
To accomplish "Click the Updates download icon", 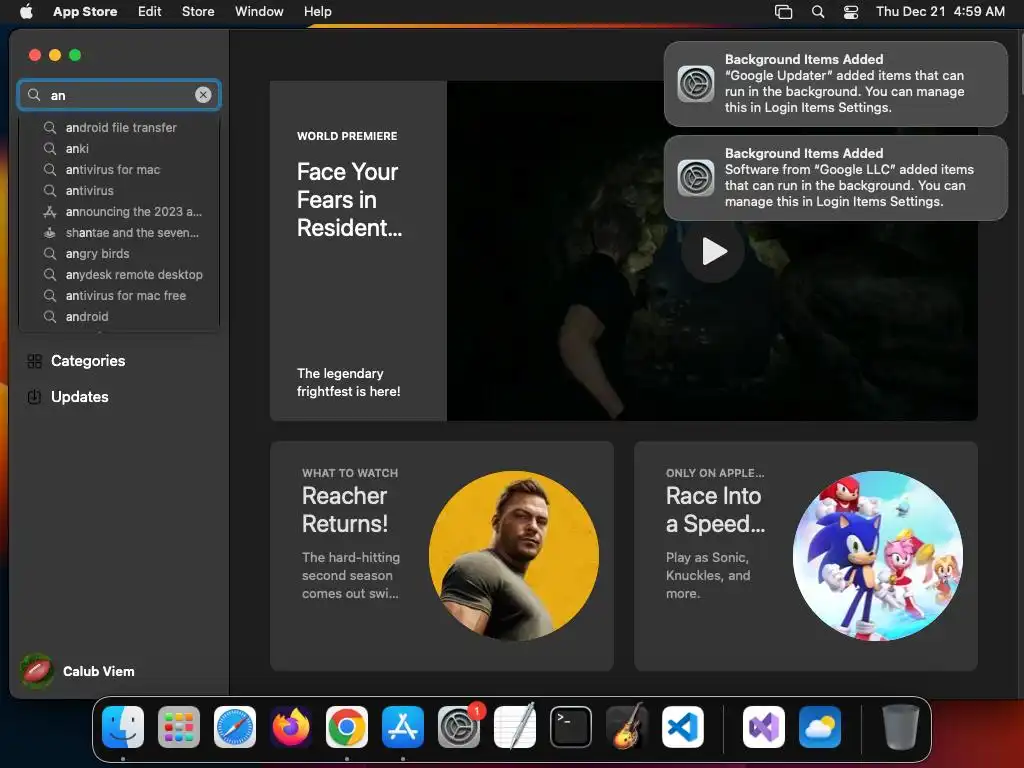I will [35, 396].
